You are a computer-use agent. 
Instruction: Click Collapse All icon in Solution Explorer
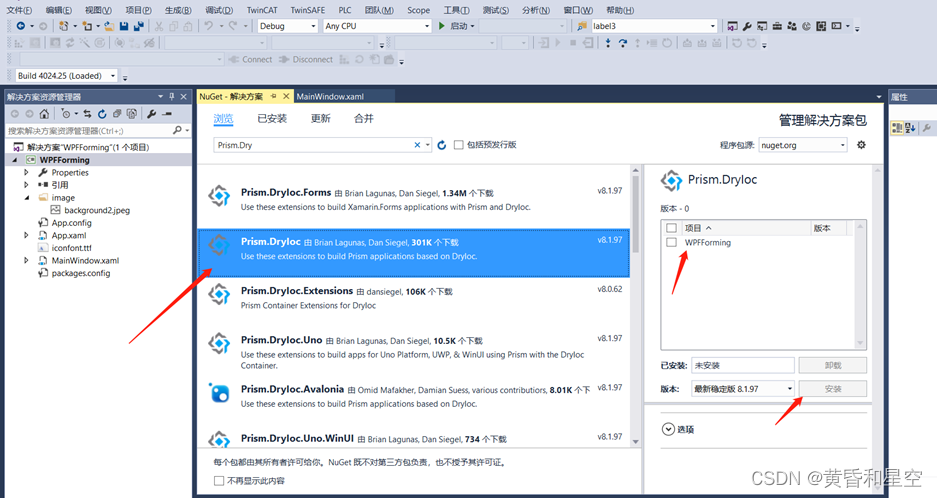(117, 114)
